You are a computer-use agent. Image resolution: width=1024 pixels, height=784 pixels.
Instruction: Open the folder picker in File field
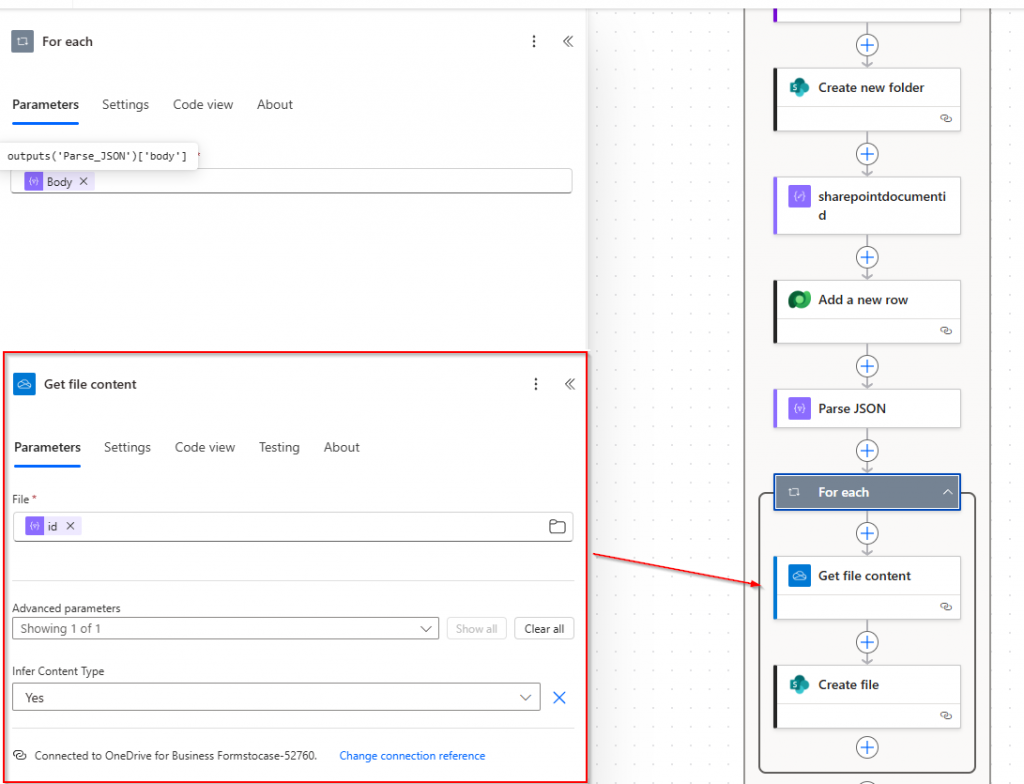point(557,527)
